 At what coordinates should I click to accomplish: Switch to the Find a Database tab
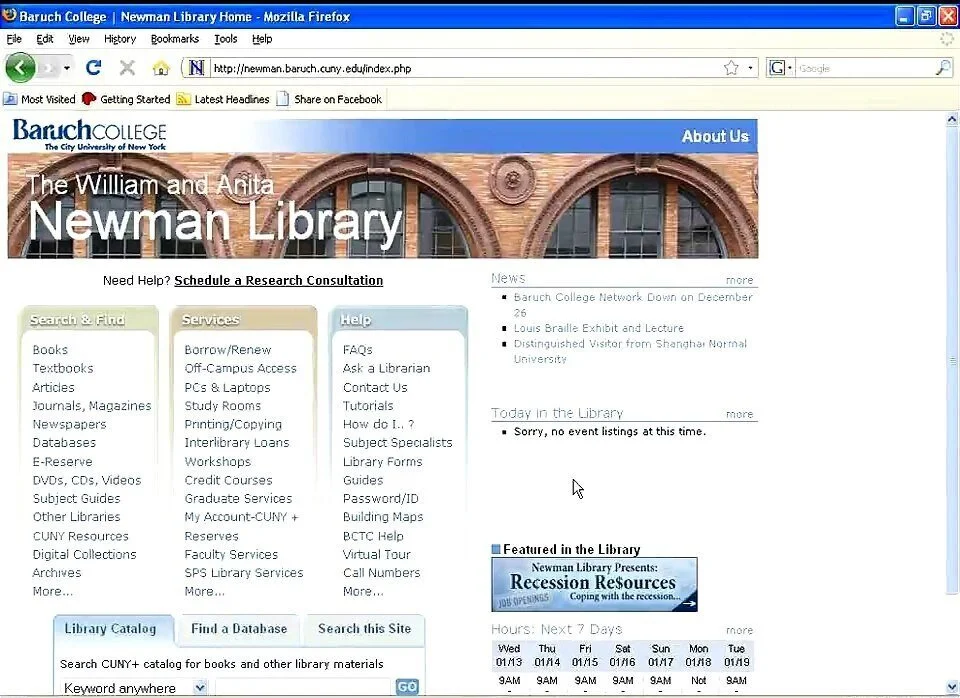(x=238, y=629)
